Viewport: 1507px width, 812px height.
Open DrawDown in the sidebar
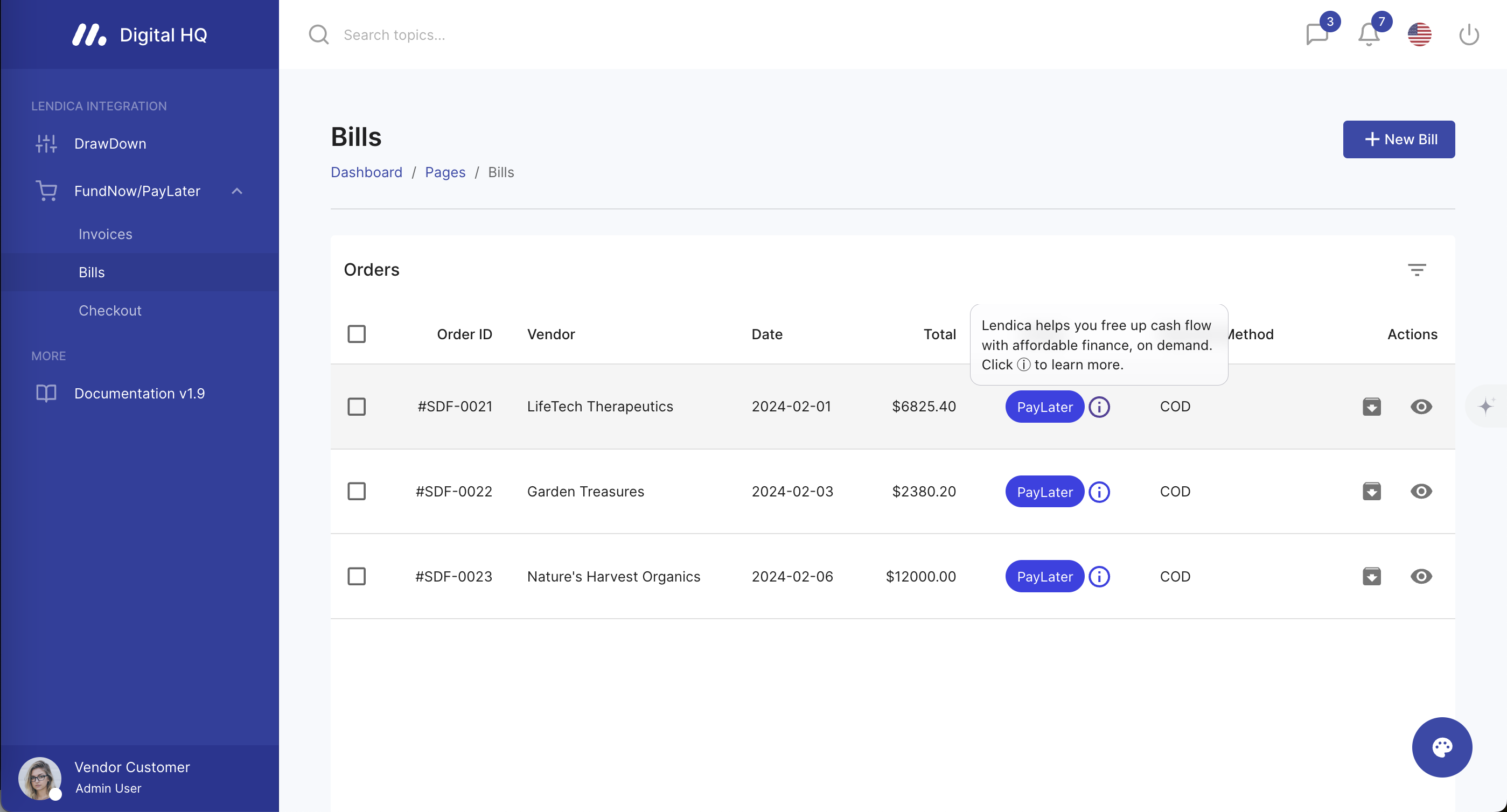pos(110,143)
